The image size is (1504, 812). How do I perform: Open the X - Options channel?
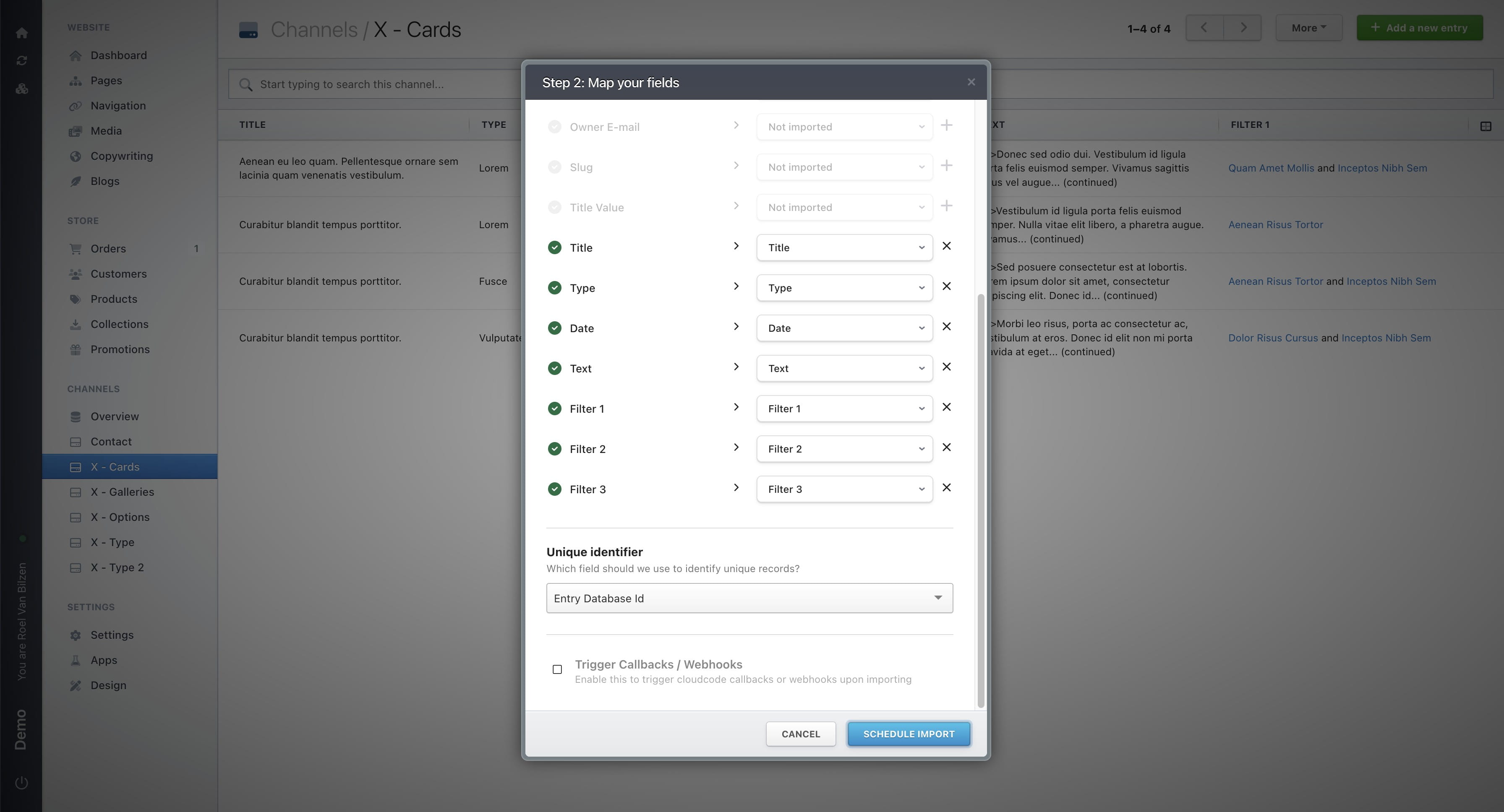[120, 517]
